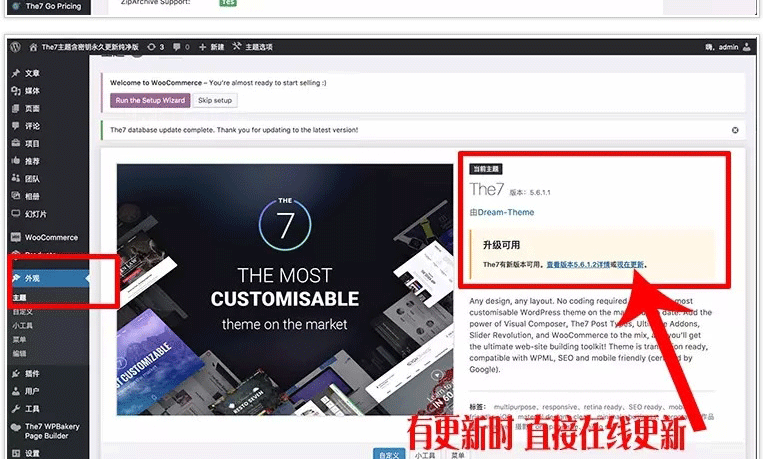Image resolution: width=763 pixels, height=459 pixels.
Task: Open 媒体 media icon in sidebar
Action: pos(16,91)
